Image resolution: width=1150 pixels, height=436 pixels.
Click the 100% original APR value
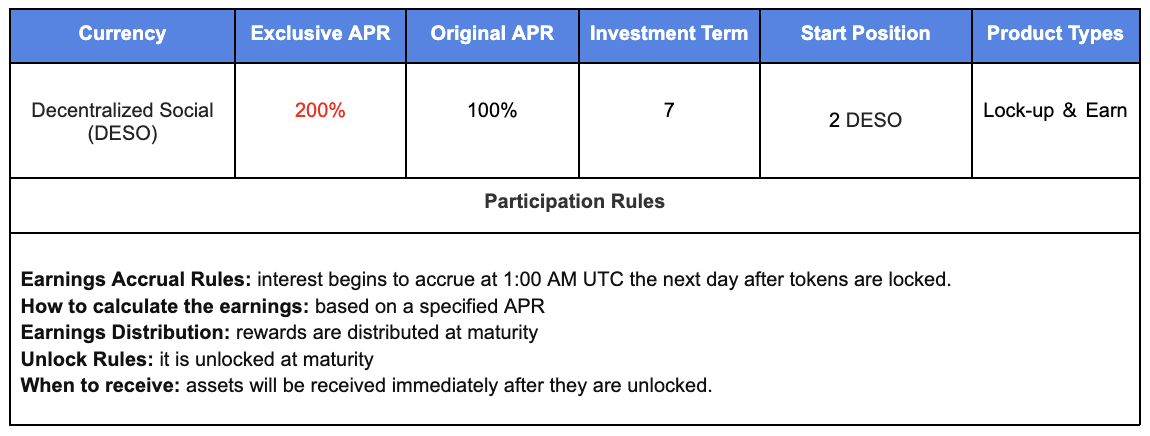point(492,110)
